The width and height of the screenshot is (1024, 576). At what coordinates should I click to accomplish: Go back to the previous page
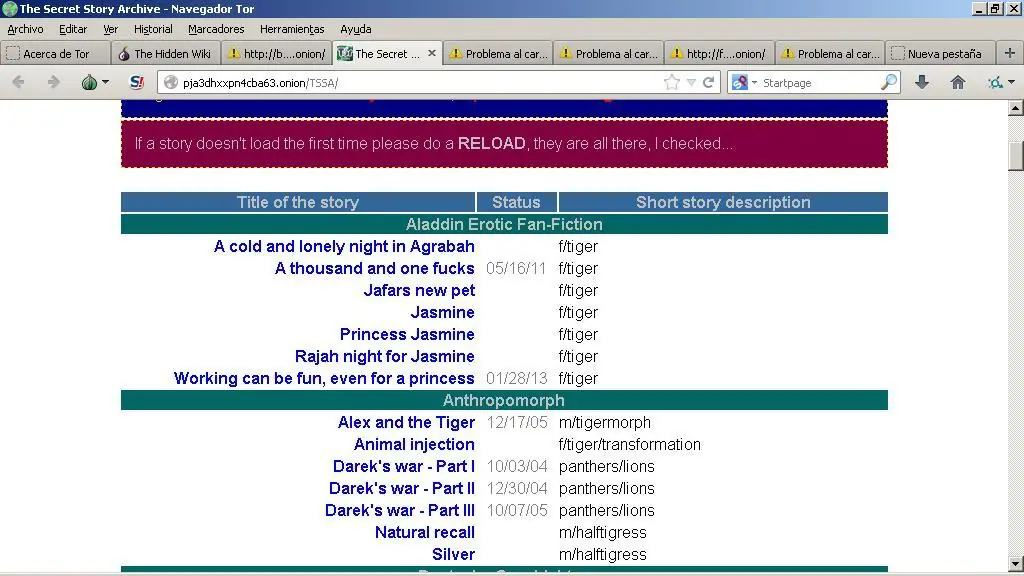[18, 82]
